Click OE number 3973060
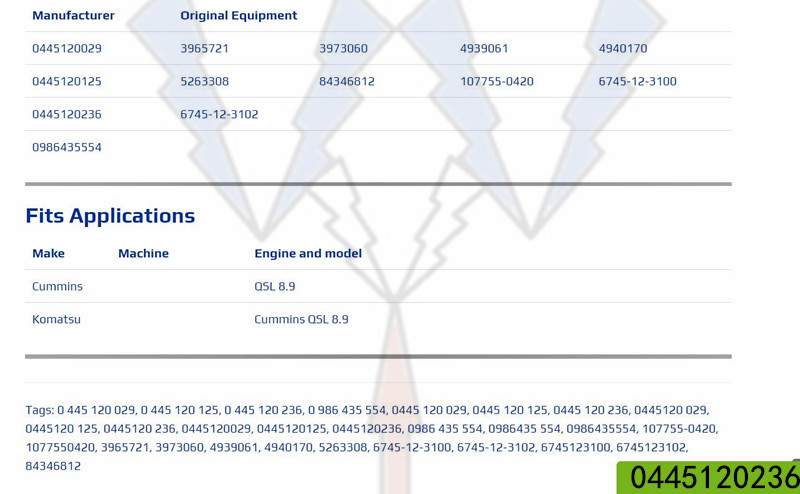The image size is (800, 494). pos(343,48)
